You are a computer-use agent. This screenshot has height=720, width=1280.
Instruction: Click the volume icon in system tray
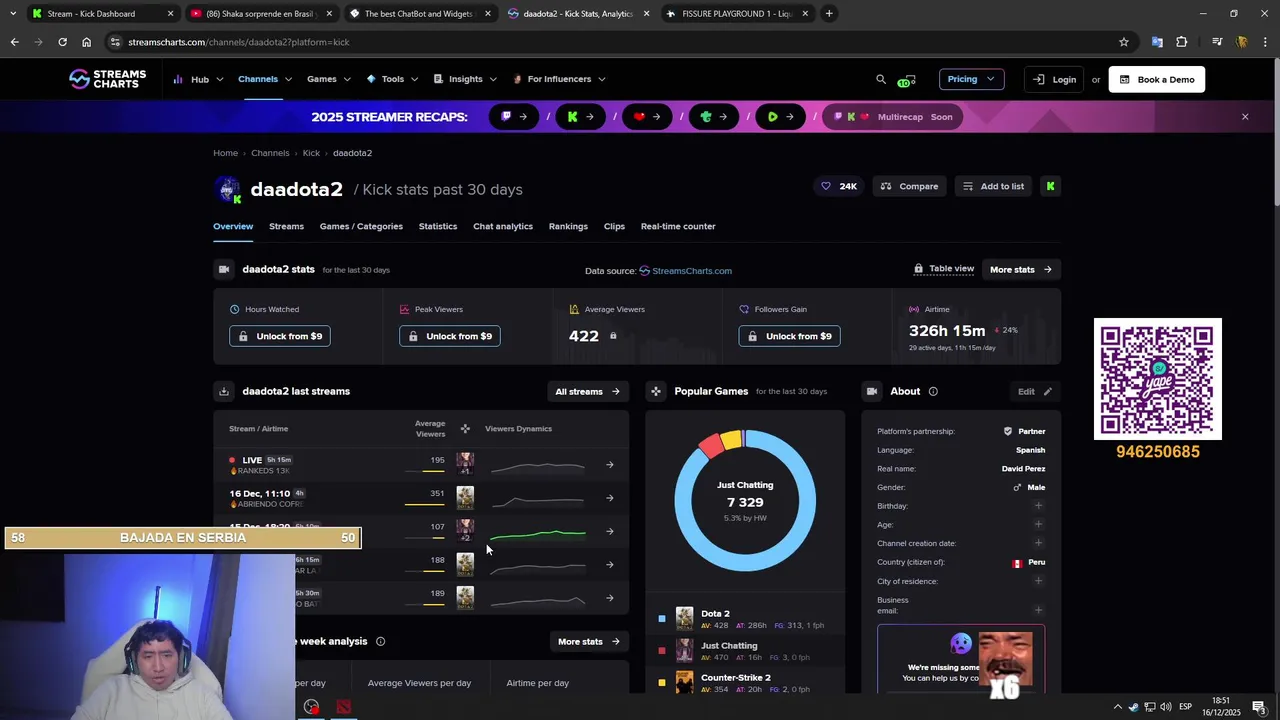click(x=1165, y=707)
